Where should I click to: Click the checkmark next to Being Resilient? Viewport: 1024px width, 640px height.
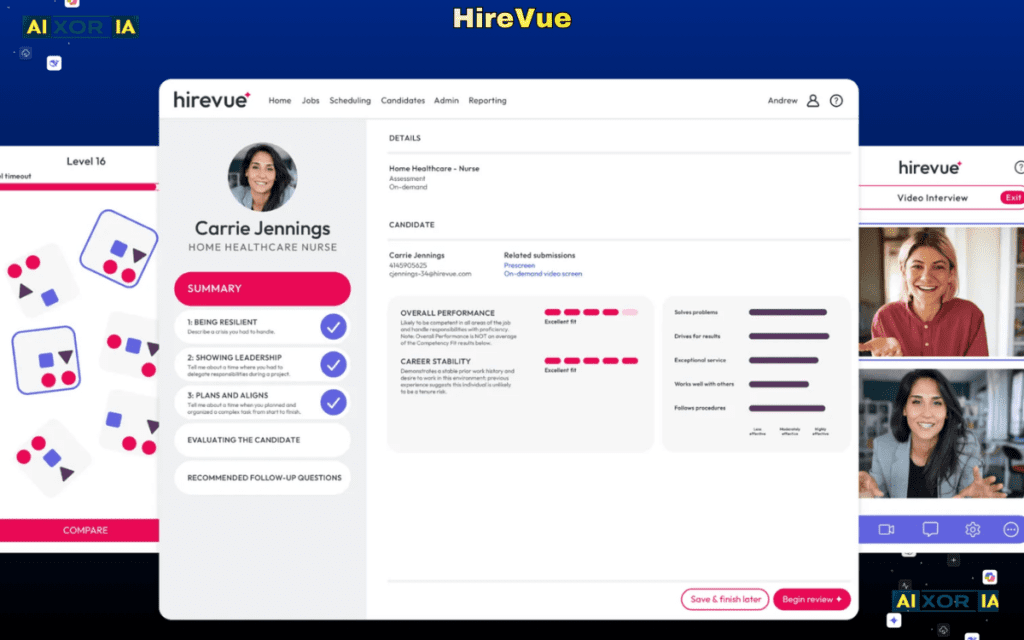click(332, 327)
